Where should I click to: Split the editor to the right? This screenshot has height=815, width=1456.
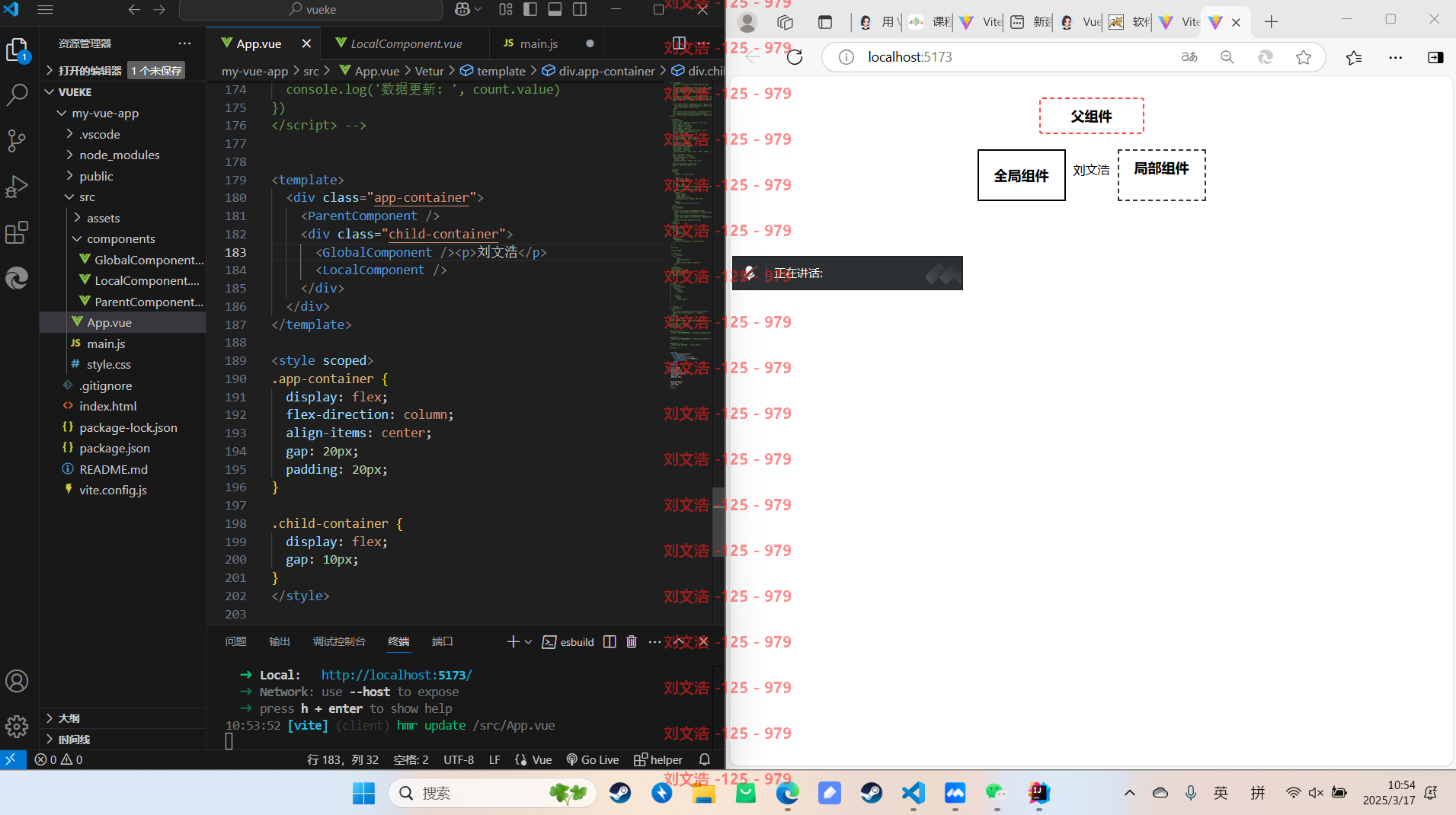click(x=679, y=43)
